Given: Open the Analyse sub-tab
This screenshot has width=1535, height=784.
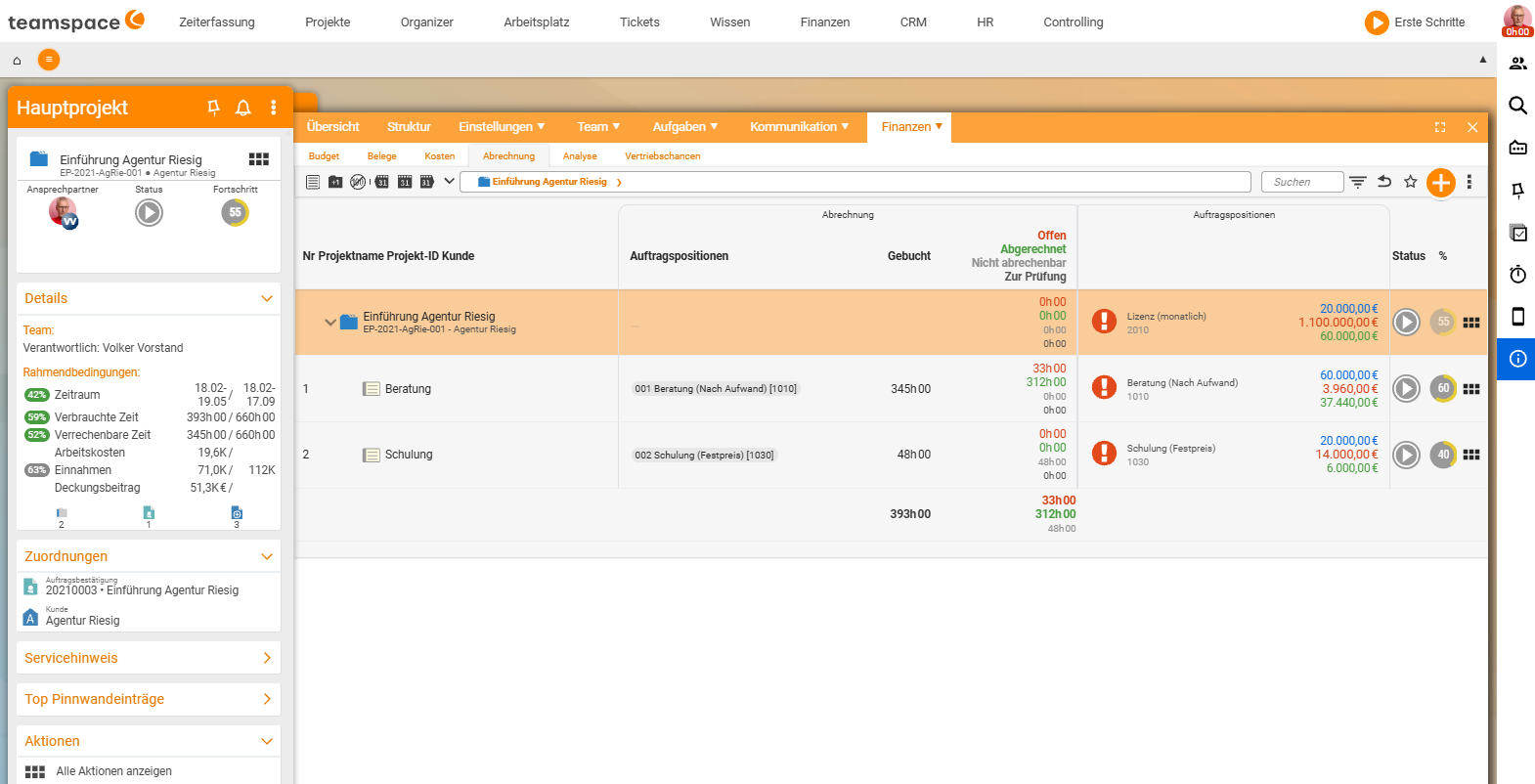Looking at the screenshot, I should pyautogui.click(x=580, y=156).
